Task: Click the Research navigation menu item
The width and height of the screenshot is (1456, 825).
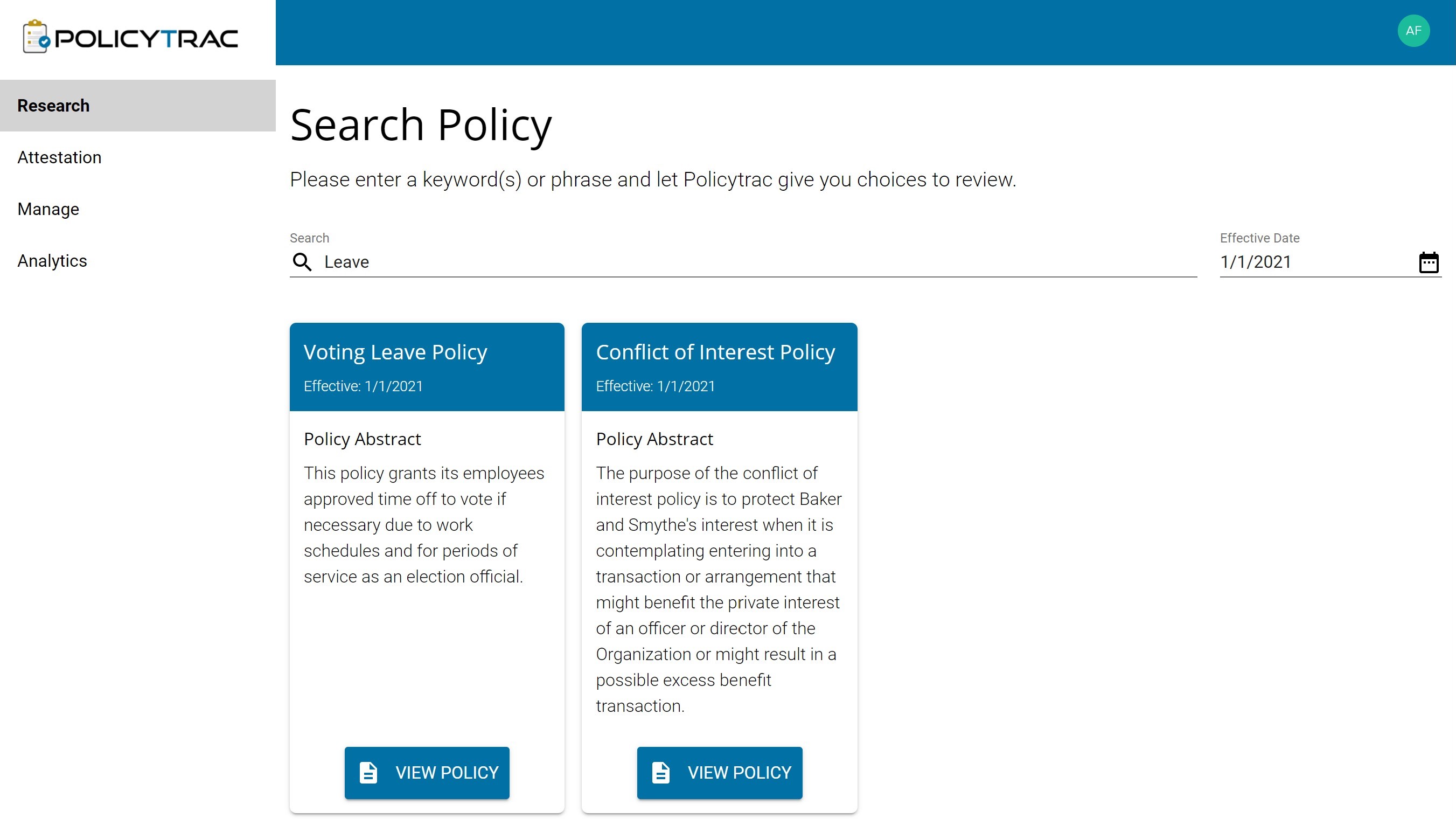Action: 53,104
